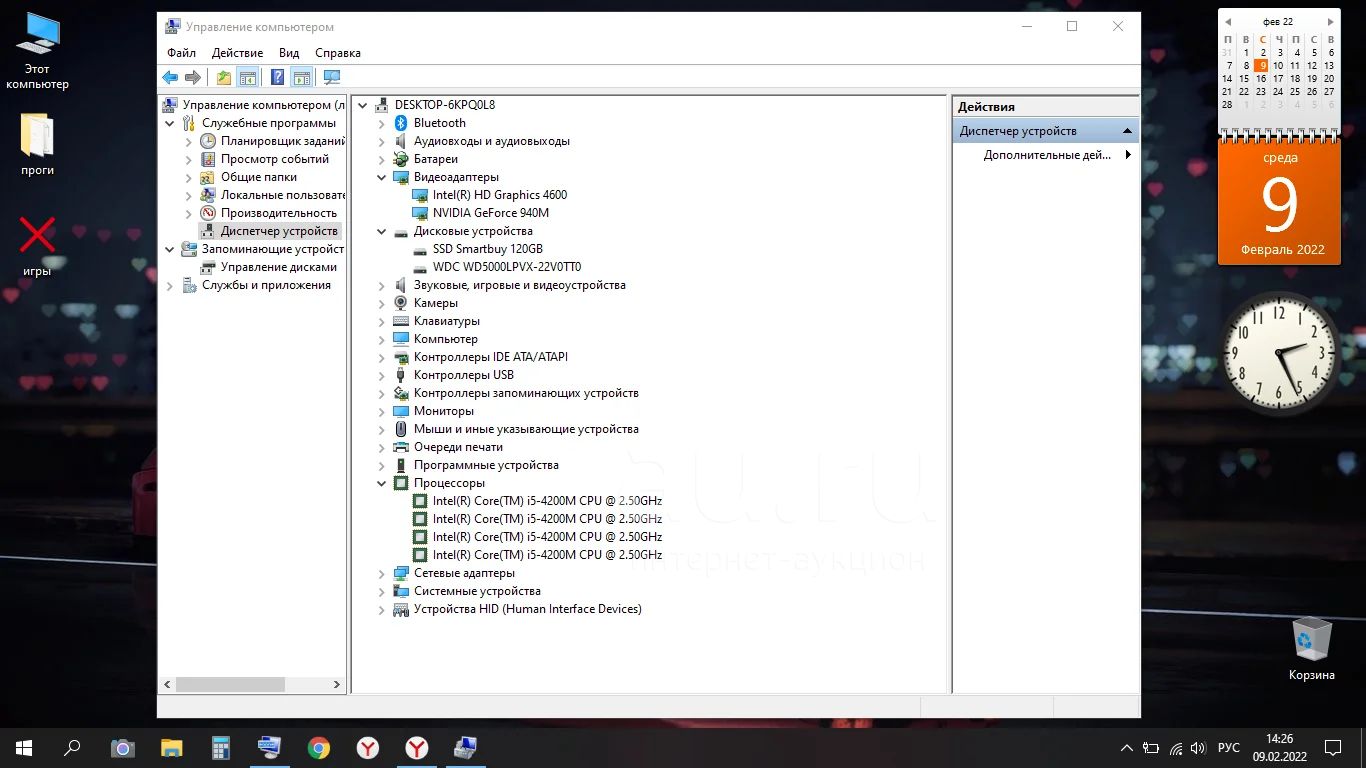Collapse the Служебные программы node
1366x768 pixels.
(170, 123)
